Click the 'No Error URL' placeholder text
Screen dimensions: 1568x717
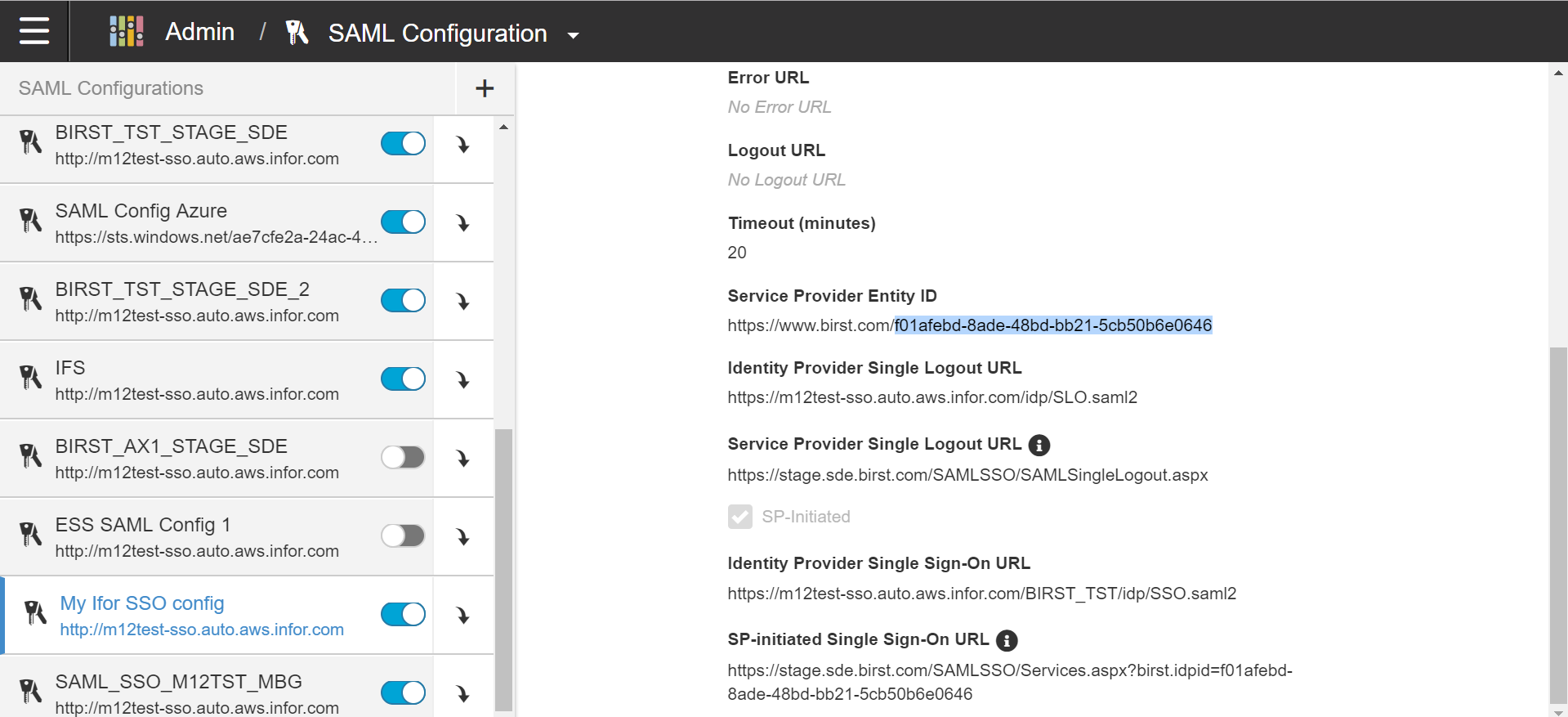pos(780,107)
